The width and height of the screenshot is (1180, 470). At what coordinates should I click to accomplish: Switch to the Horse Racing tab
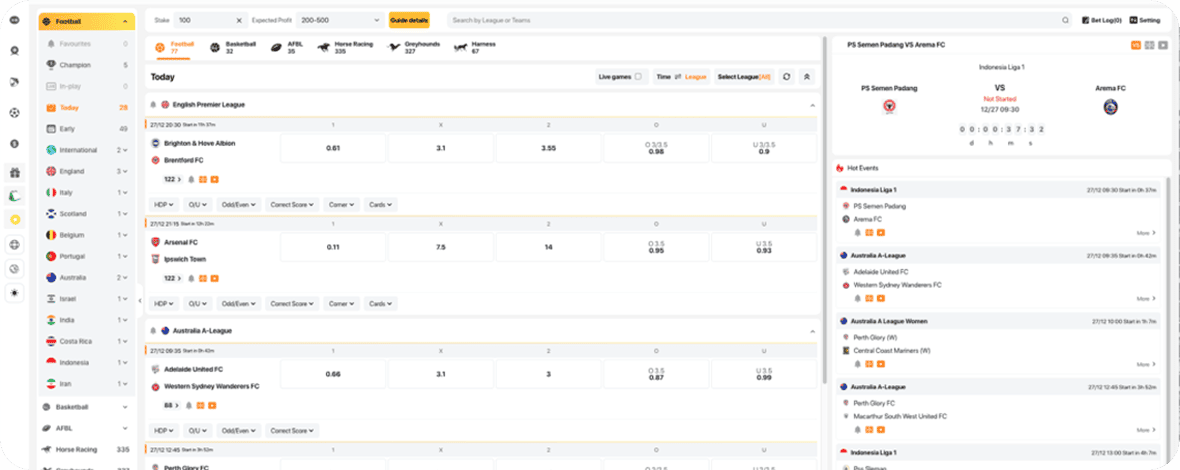point(345,47)
